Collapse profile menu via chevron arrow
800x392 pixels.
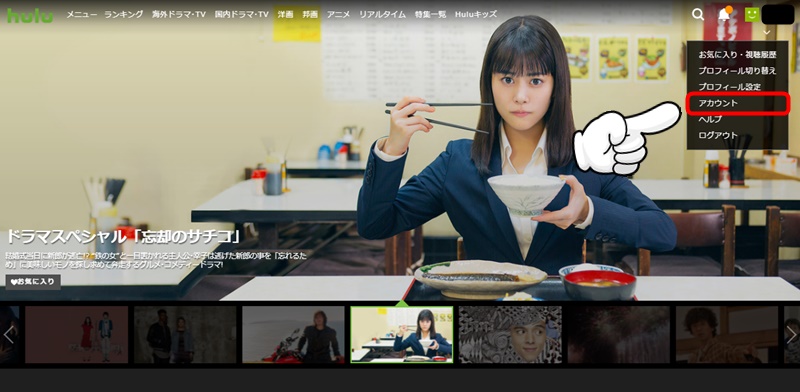[767, 32]
